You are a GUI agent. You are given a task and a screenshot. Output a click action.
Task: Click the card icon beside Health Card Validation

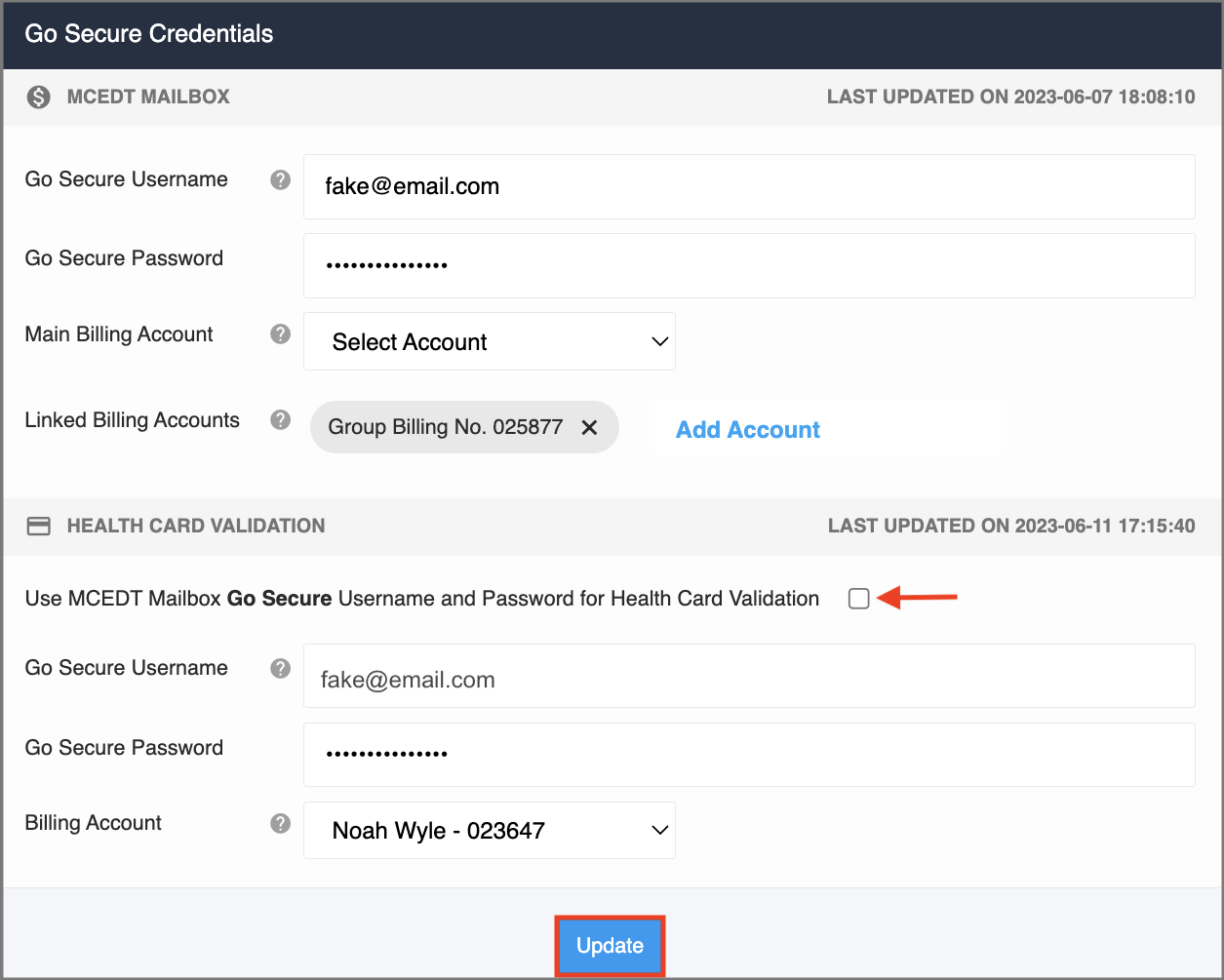38,527
